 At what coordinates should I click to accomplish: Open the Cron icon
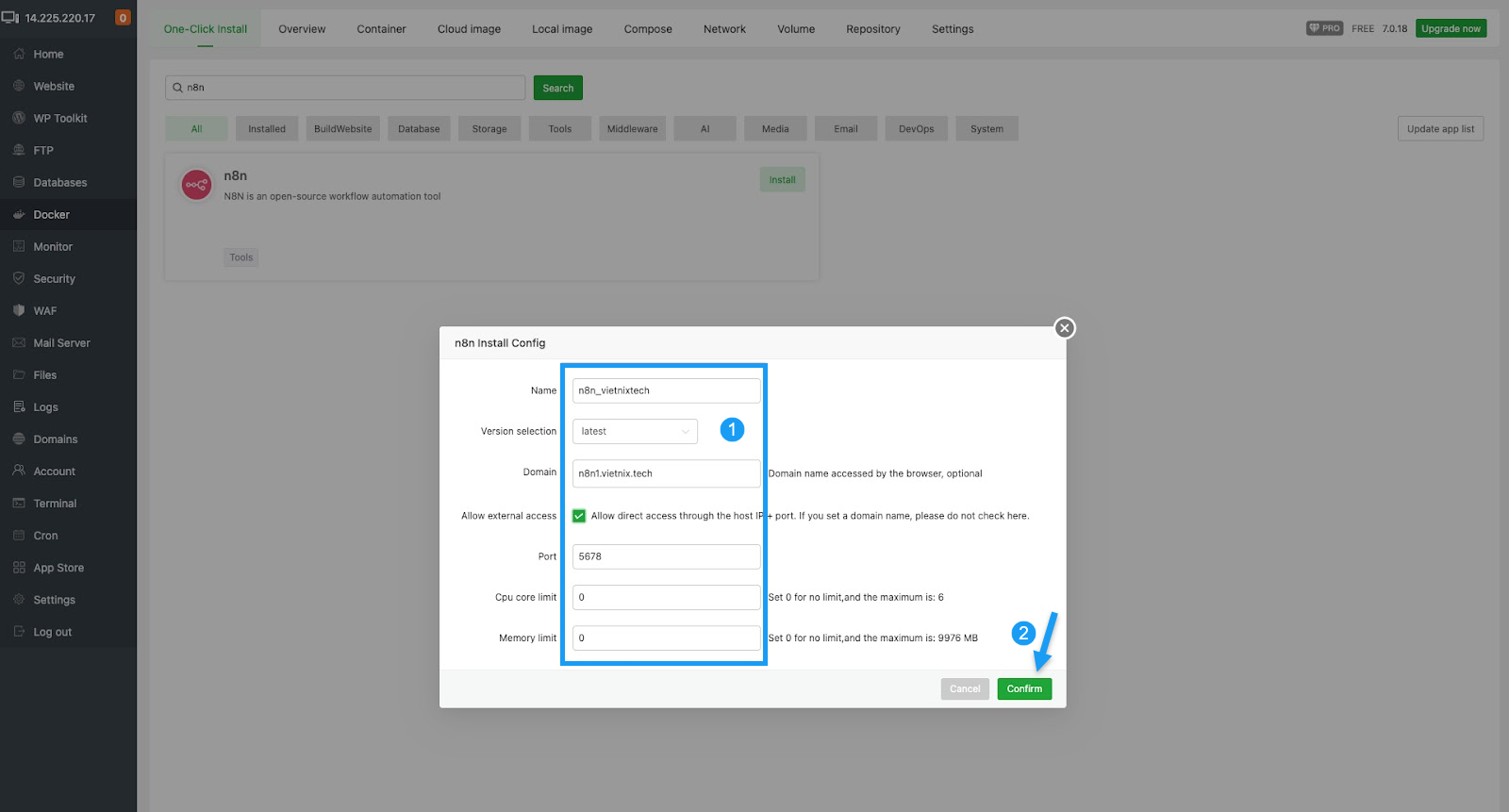[x=19, y=535]
